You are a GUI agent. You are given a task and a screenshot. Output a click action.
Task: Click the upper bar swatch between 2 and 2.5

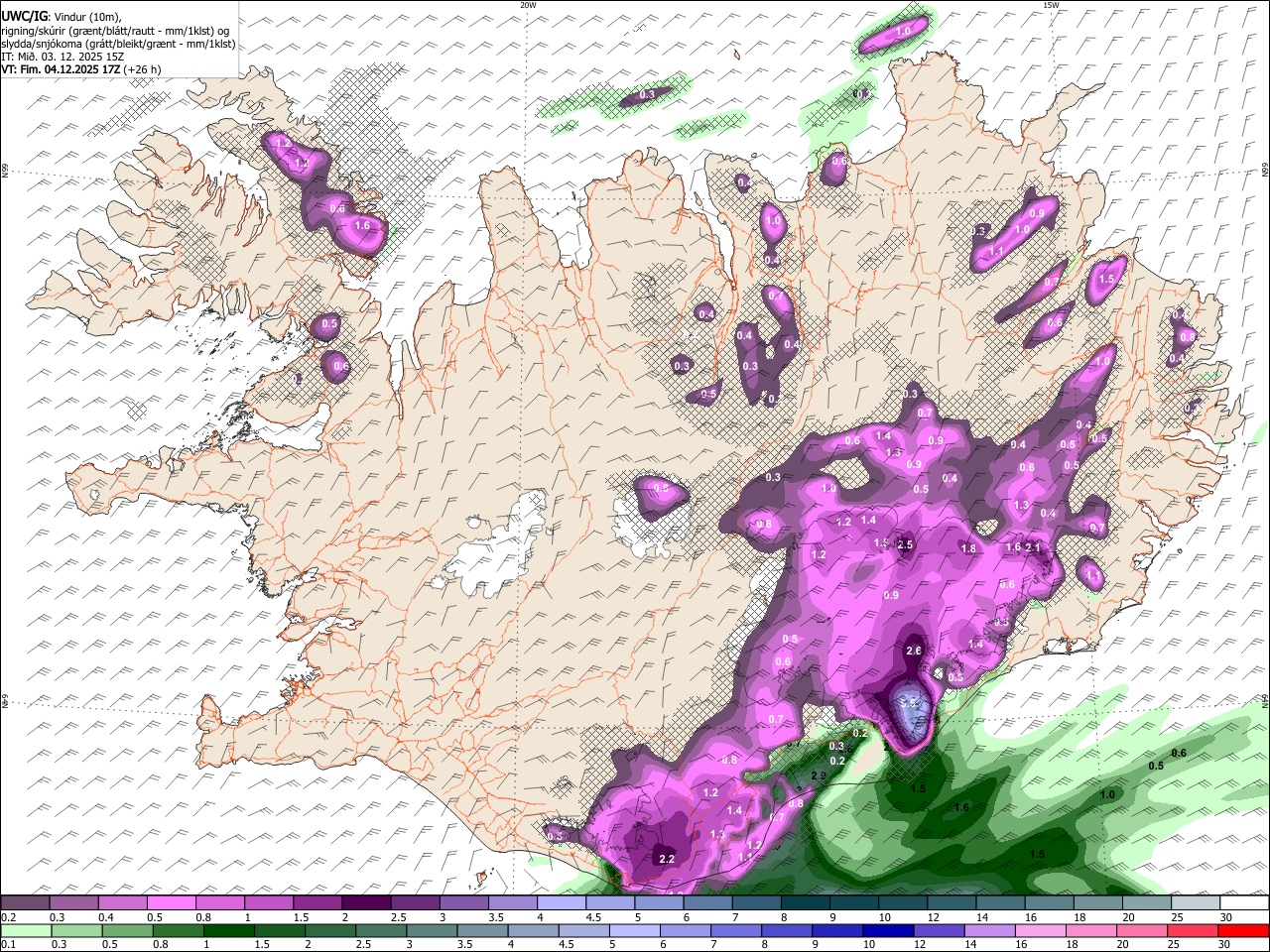point(366,902)
